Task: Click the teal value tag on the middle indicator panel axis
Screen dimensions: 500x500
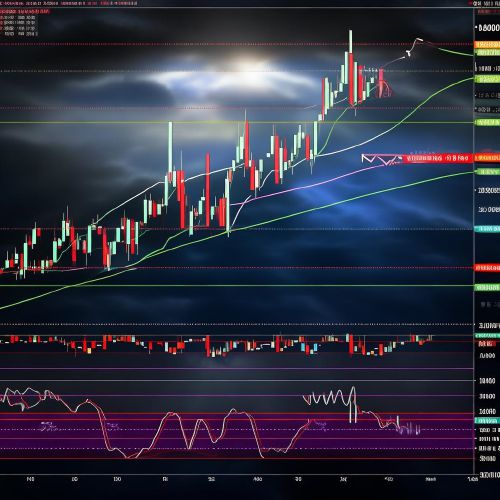Action: coord(487,335)
